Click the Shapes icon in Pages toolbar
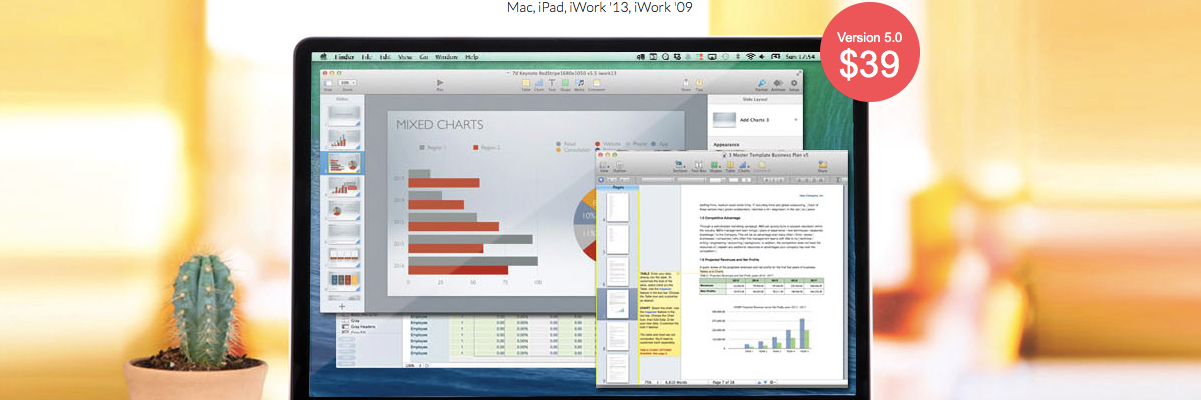 click(716, 167)
